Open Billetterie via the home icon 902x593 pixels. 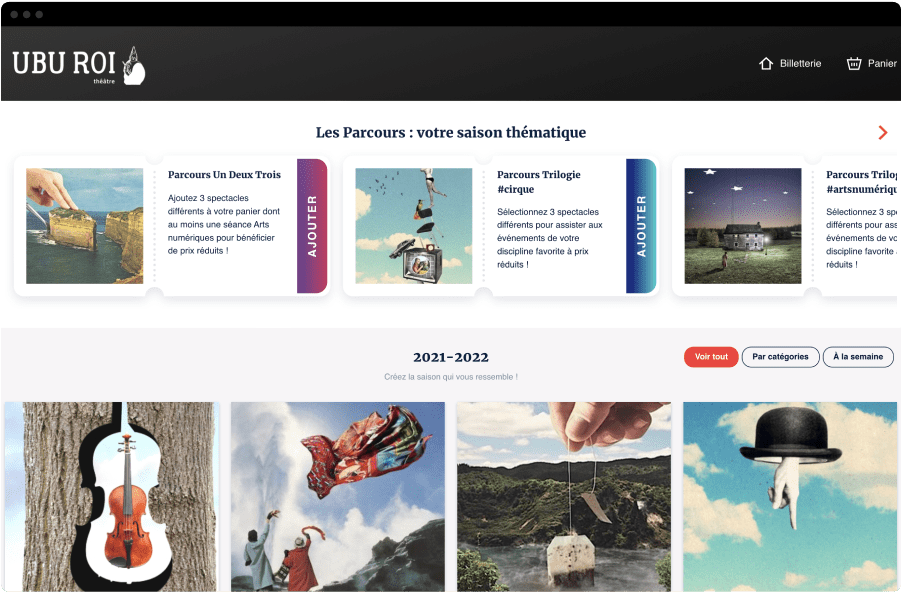[x=765, y=63]
